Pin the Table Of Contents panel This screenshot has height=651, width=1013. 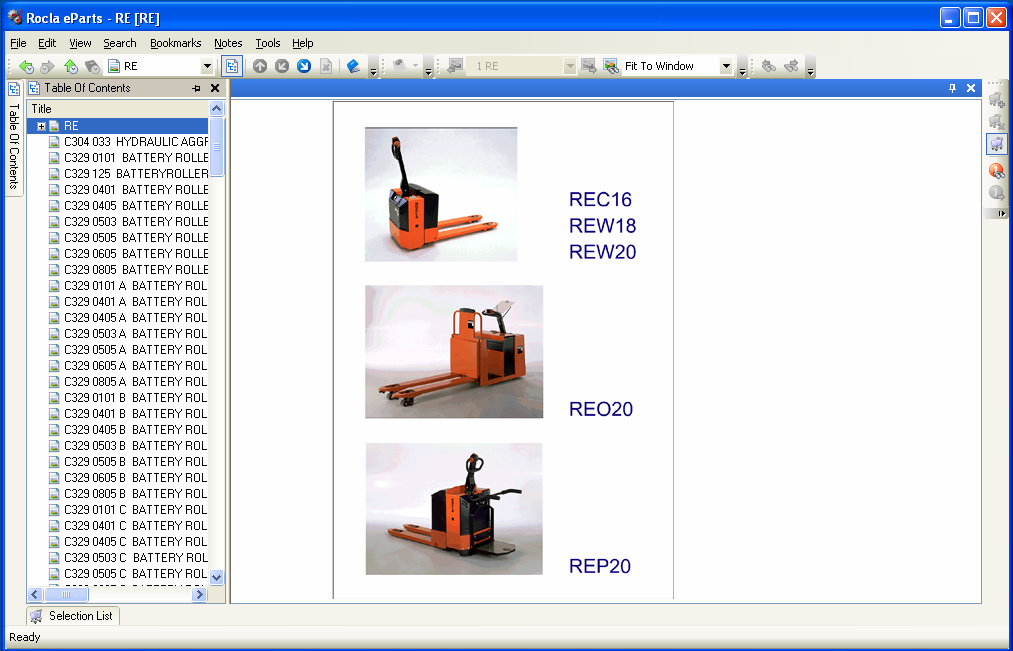tap(196, 88)
